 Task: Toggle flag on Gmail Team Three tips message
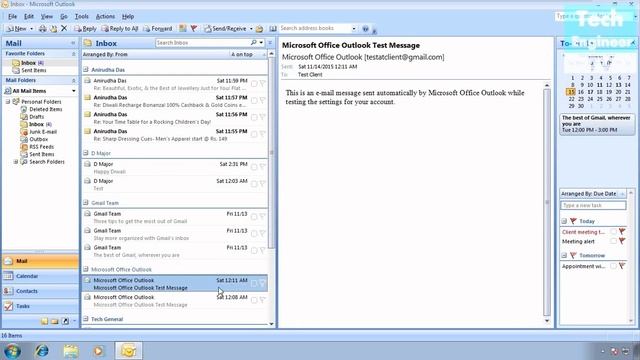pyautogui.click(x=262, y=217)
